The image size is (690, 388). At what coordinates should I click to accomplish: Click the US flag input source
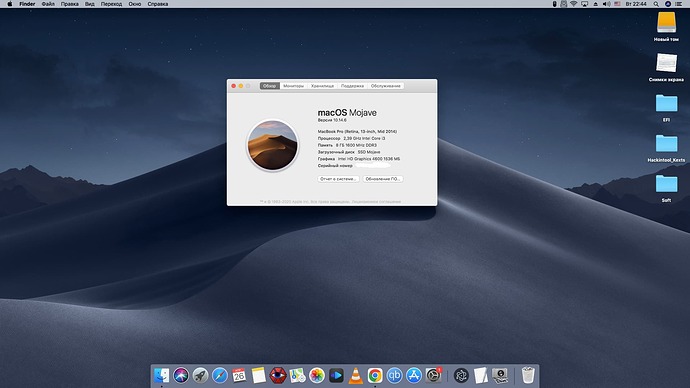(x=617, y=4)
